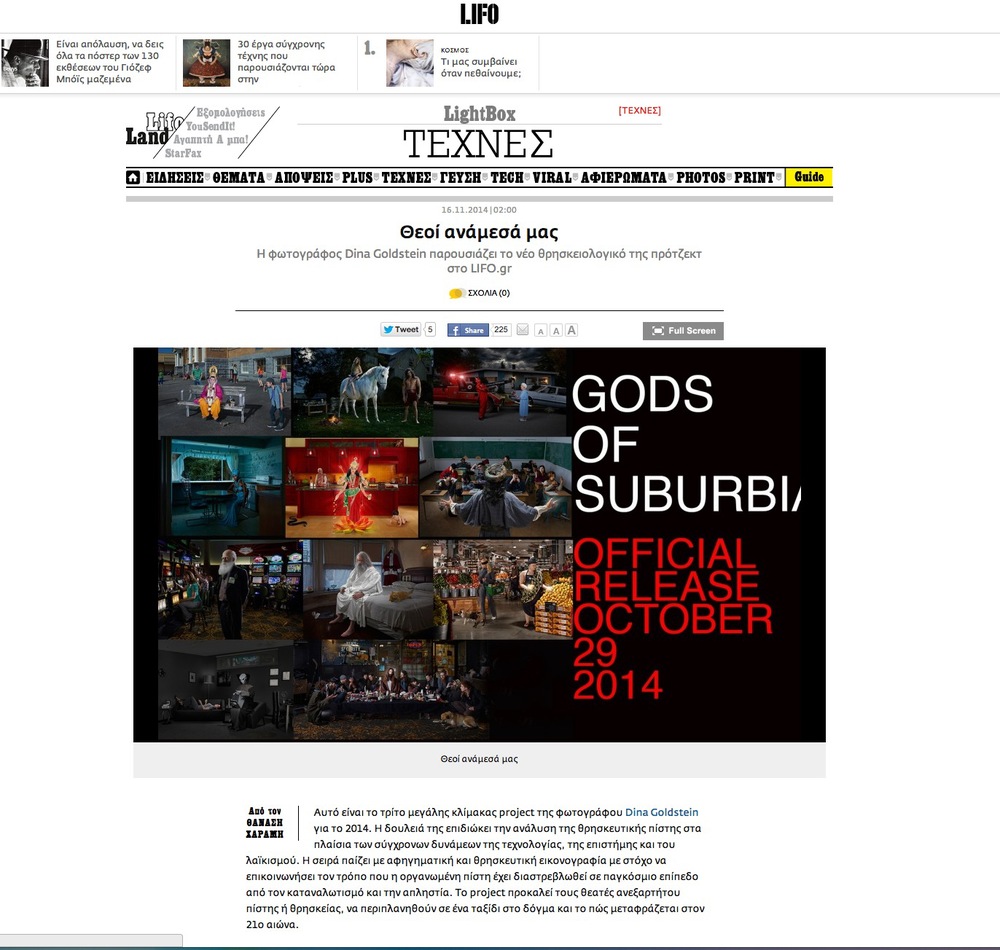View the gallery in Full Screen
The width and height of the screenshot is (1000, 950).
click(683, 331)
